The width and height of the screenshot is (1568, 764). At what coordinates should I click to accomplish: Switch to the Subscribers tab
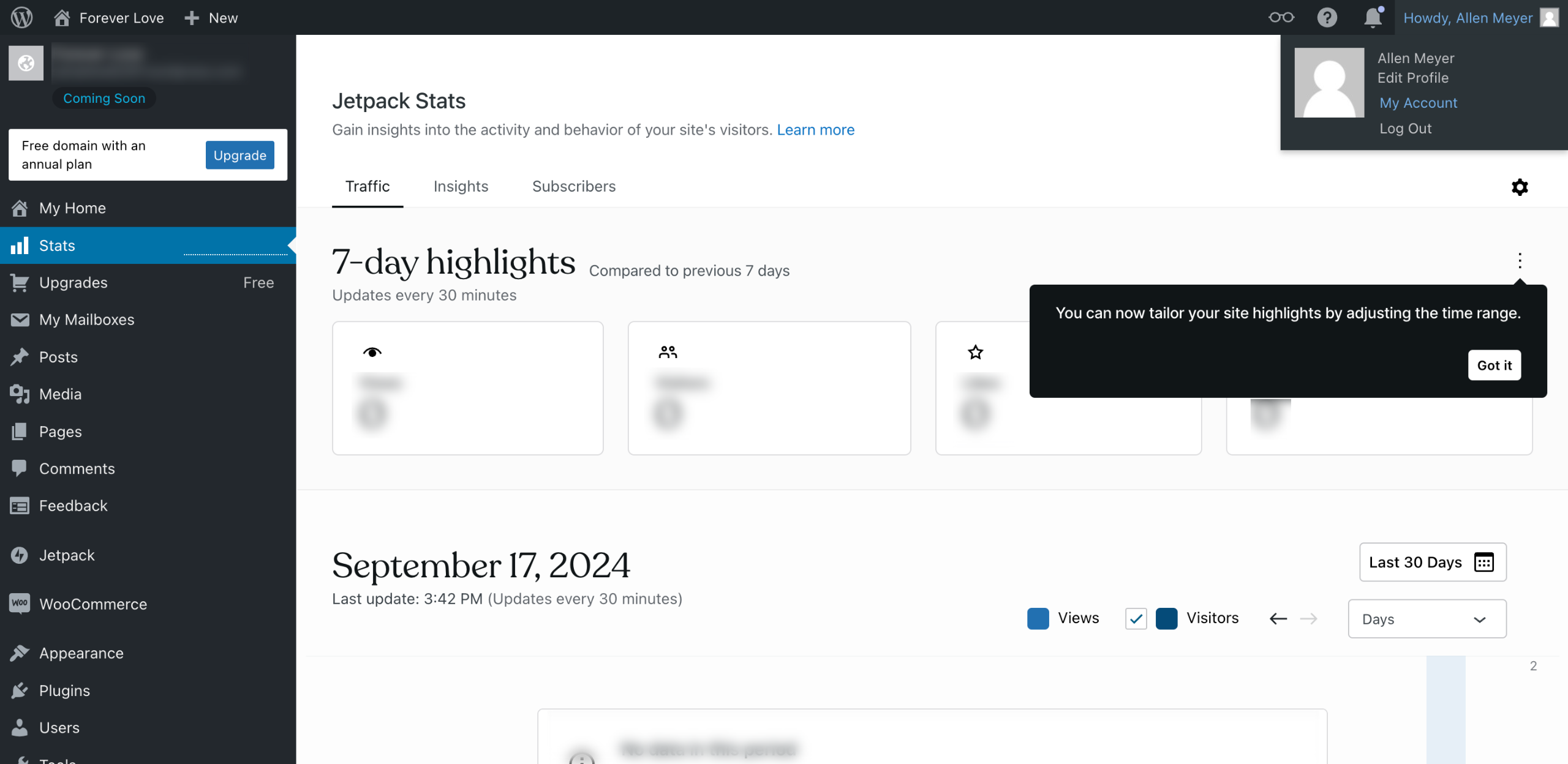(573, 186)
